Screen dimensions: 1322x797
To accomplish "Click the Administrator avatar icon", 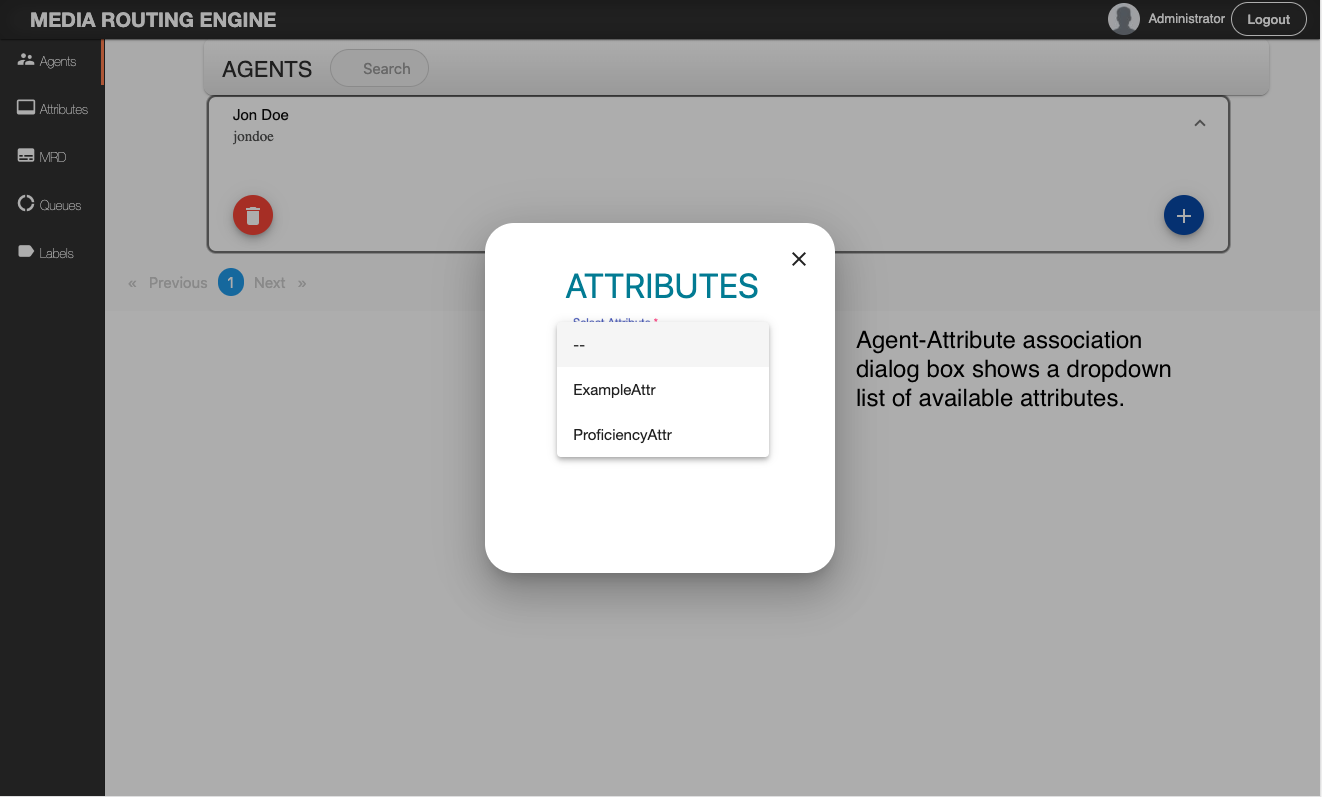I will tap(1124, 19).
